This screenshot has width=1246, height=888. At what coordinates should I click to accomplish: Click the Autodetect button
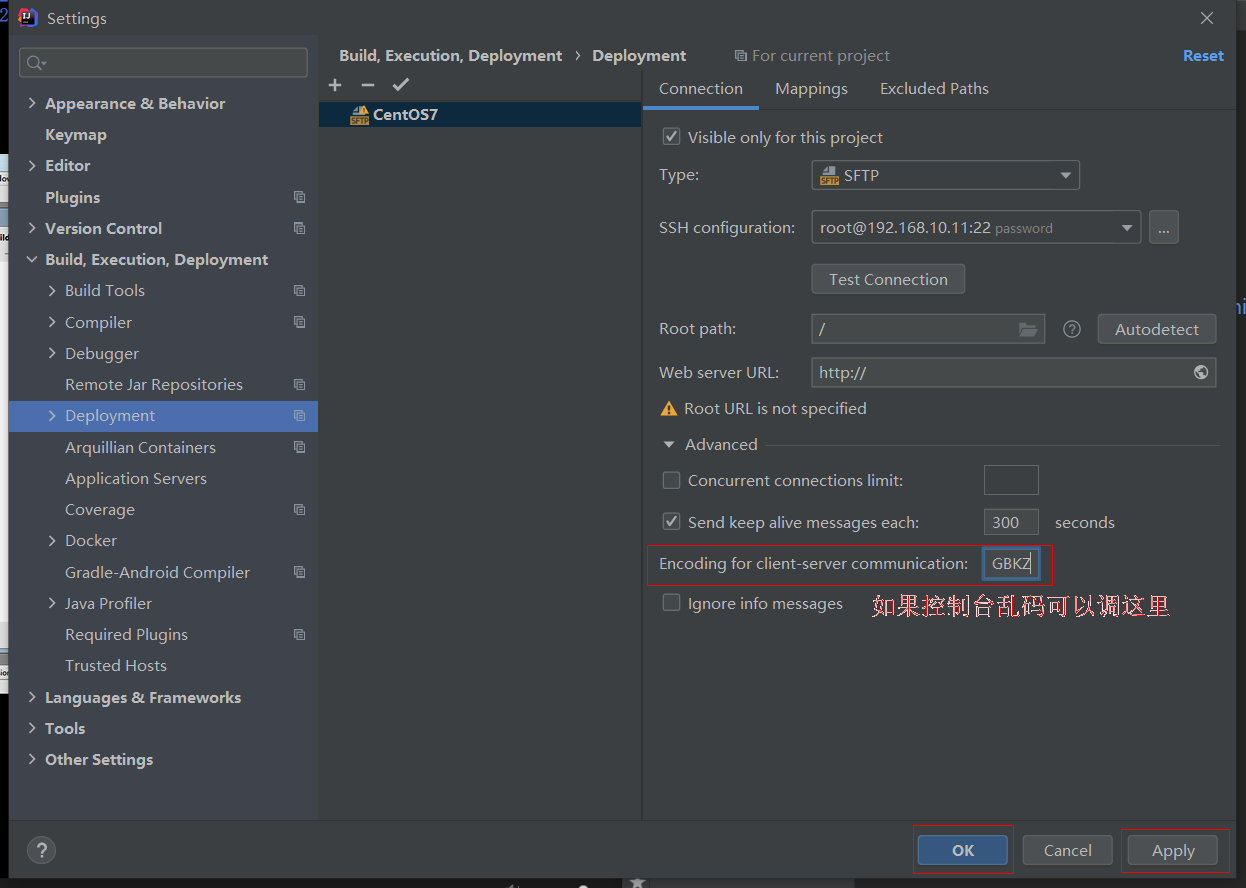click(x=1157, y=329)
